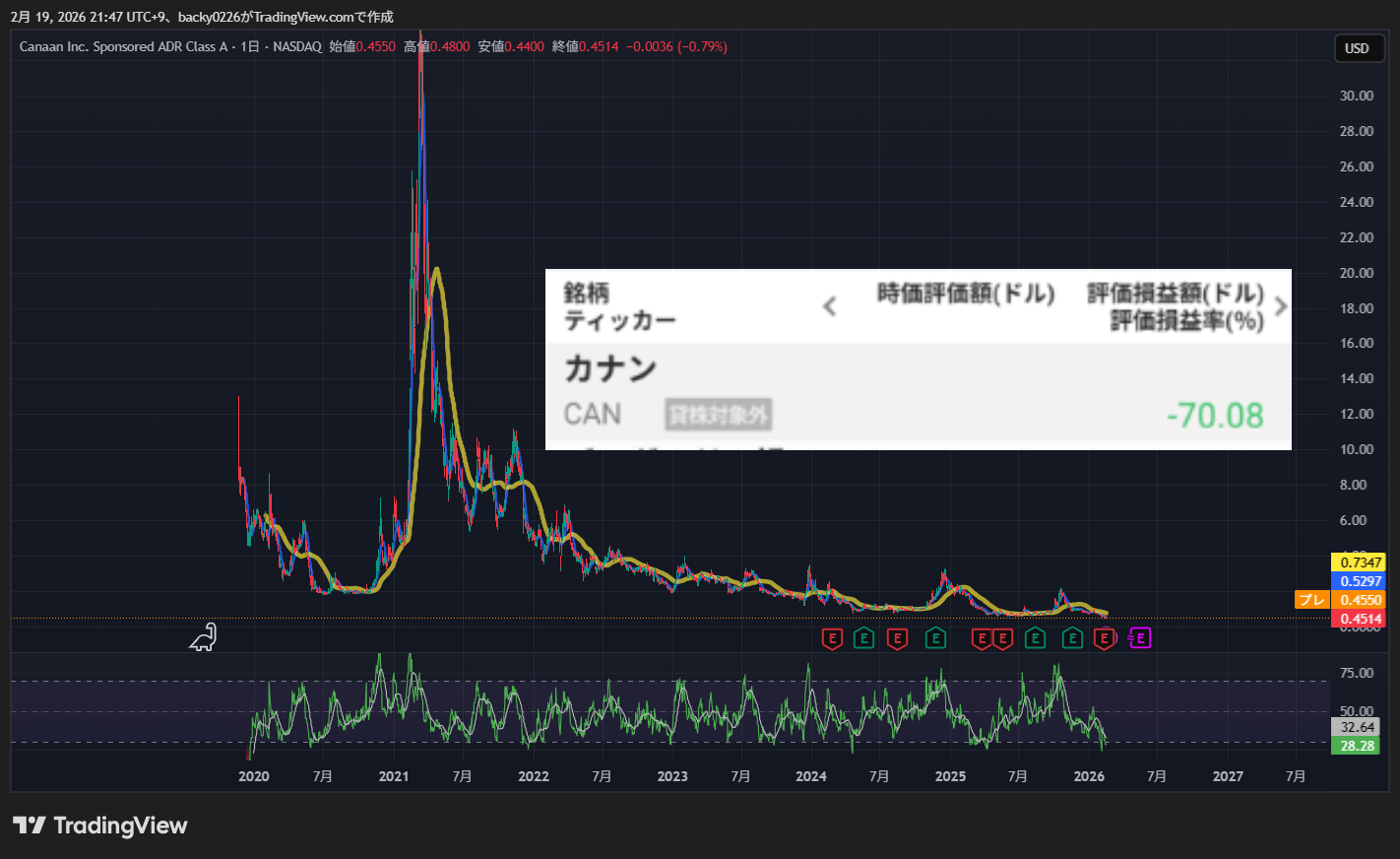Click the 2020 label on time axis

click(254, 776)
